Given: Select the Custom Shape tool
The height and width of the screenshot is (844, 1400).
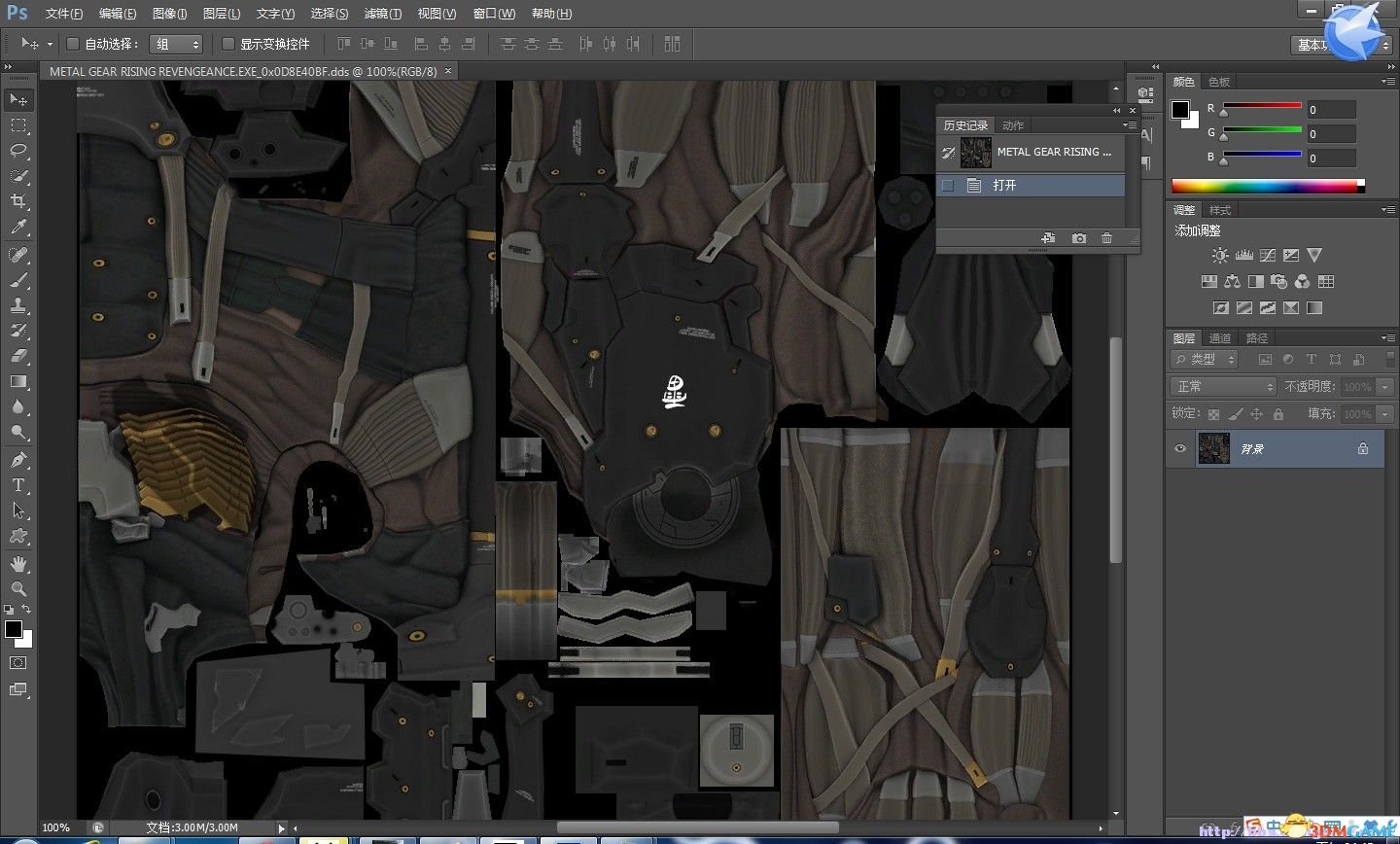Looking at the screenshot, I should [x=17, y=535].
